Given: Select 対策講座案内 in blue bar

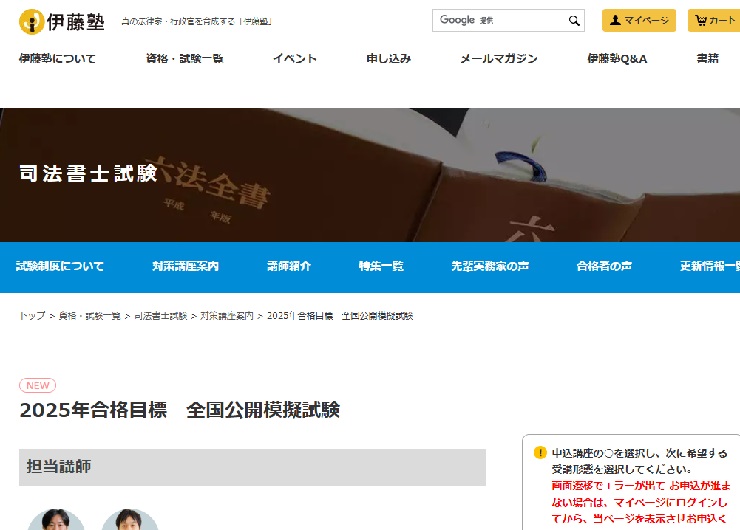Looking at the screenshot, I should [x=185, y=266].
